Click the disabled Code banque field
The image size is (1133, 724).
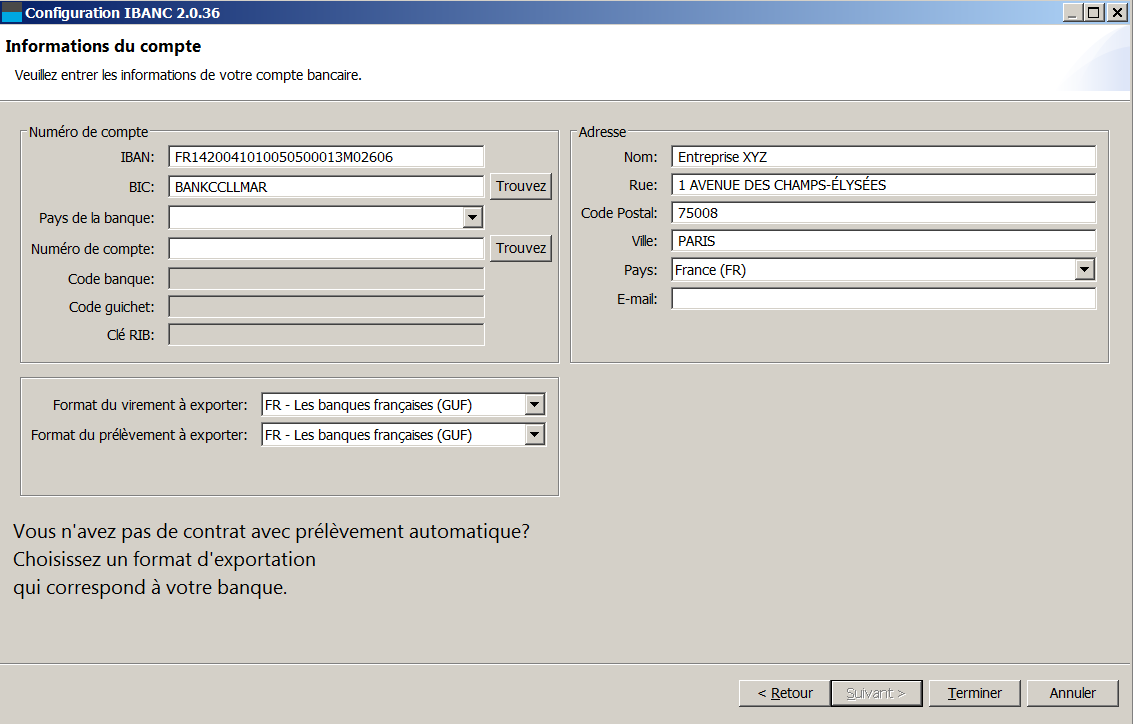click(x=326, y=279)
